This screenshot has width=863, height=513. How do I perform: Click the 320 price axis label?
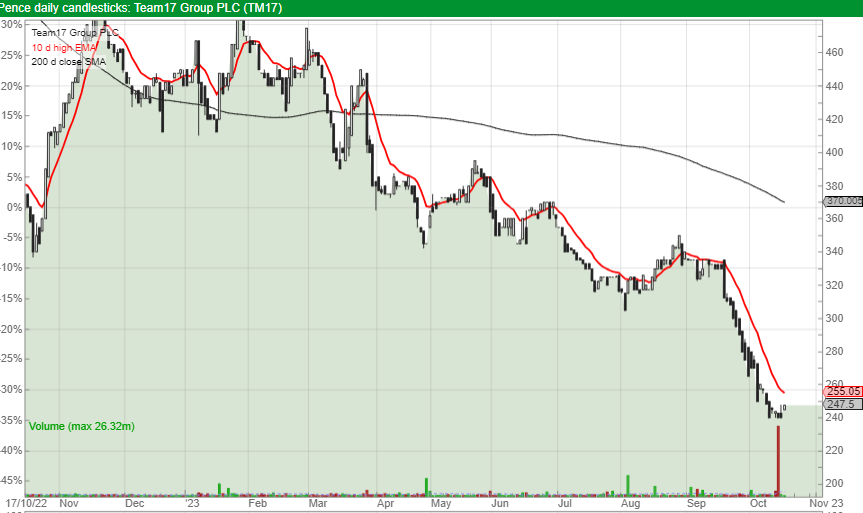pos(834,285)
